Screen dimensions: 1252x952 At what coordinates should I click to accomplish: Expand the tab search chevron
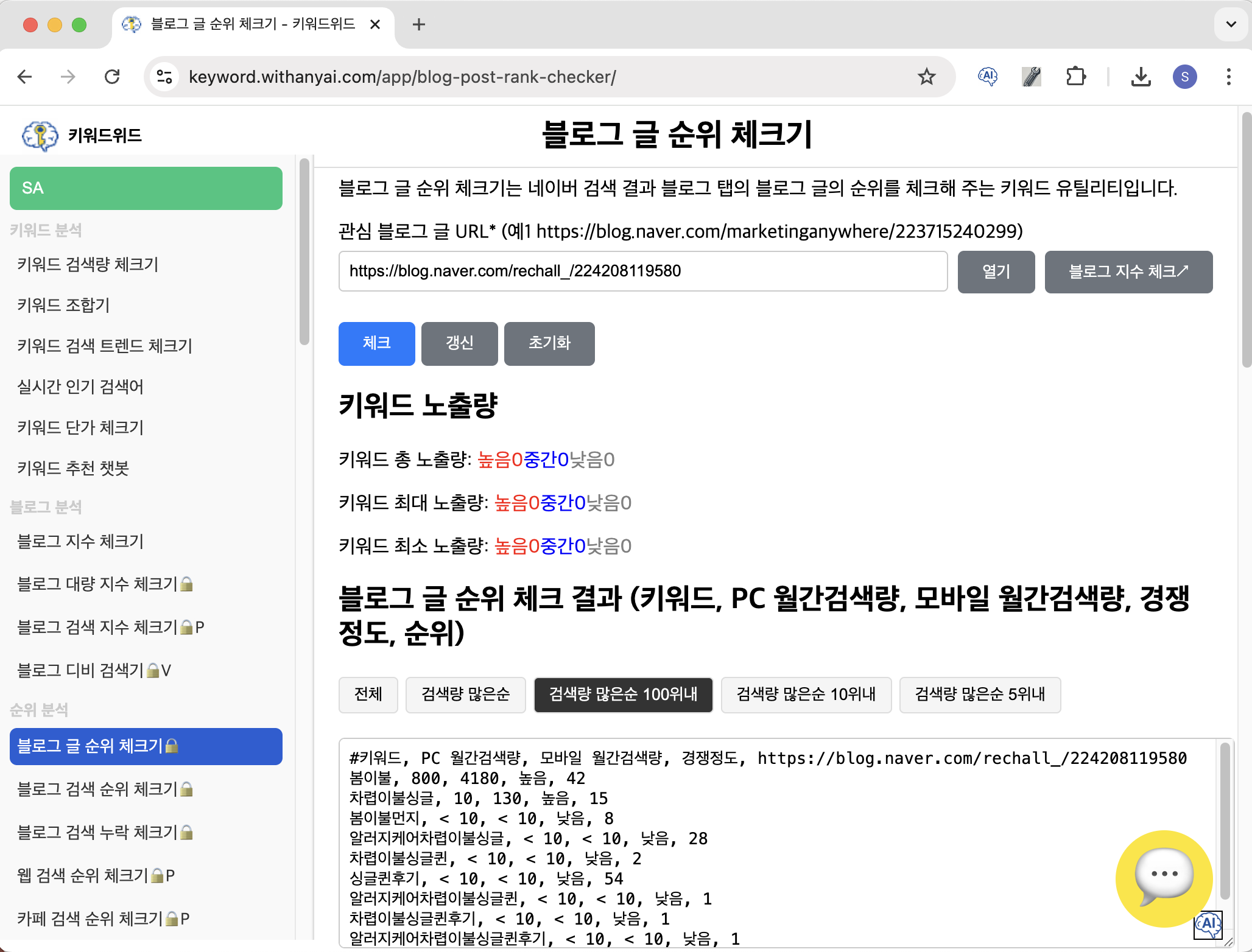point(1231,24)
